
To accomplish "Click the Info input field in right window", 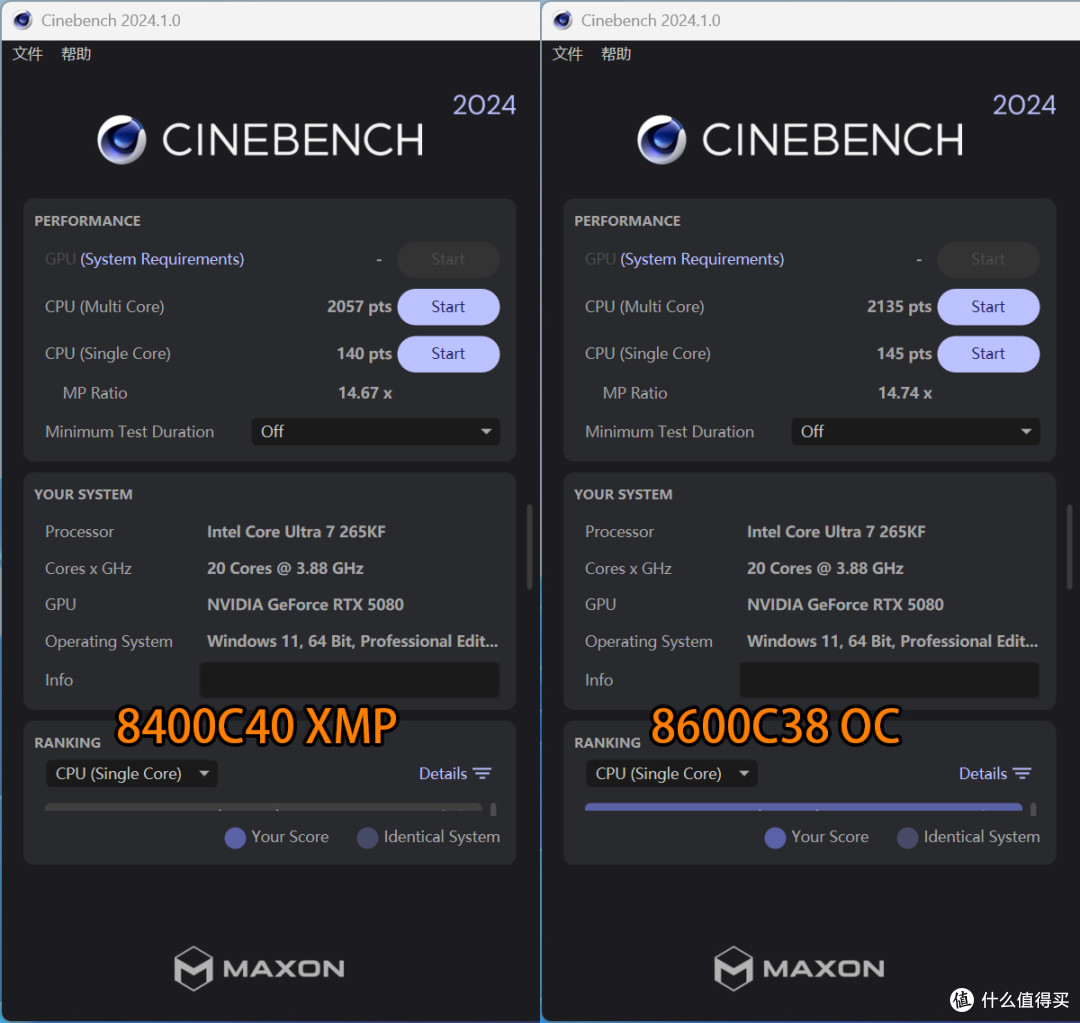I will click(x=889, y=680).
